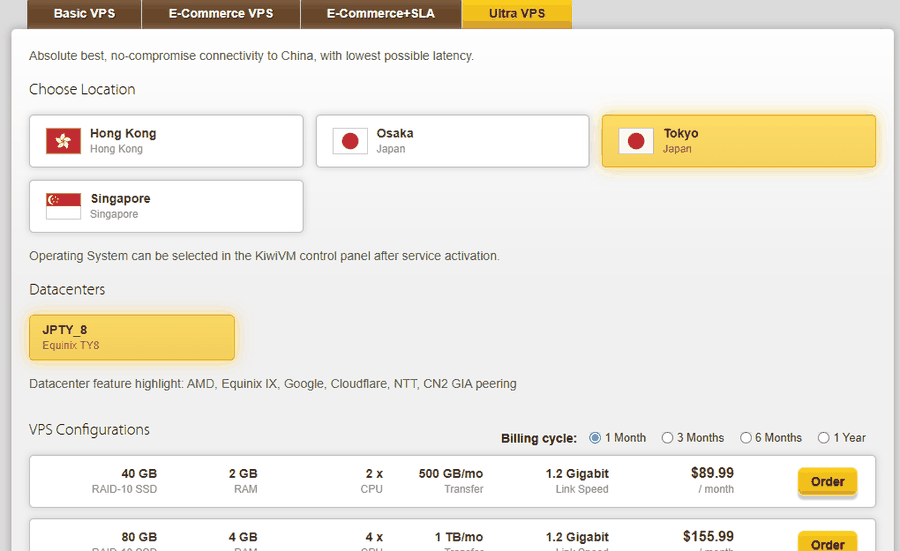Click the 40 GB storage value

pos(139,474)
